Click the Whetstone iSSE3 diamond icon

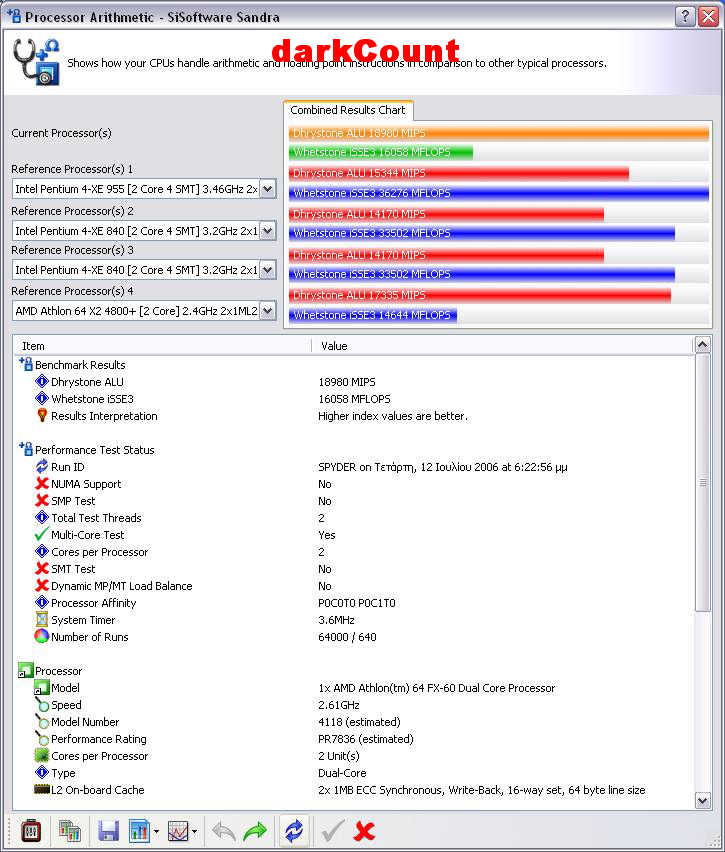pyautogui.click(x=42, y=398)
